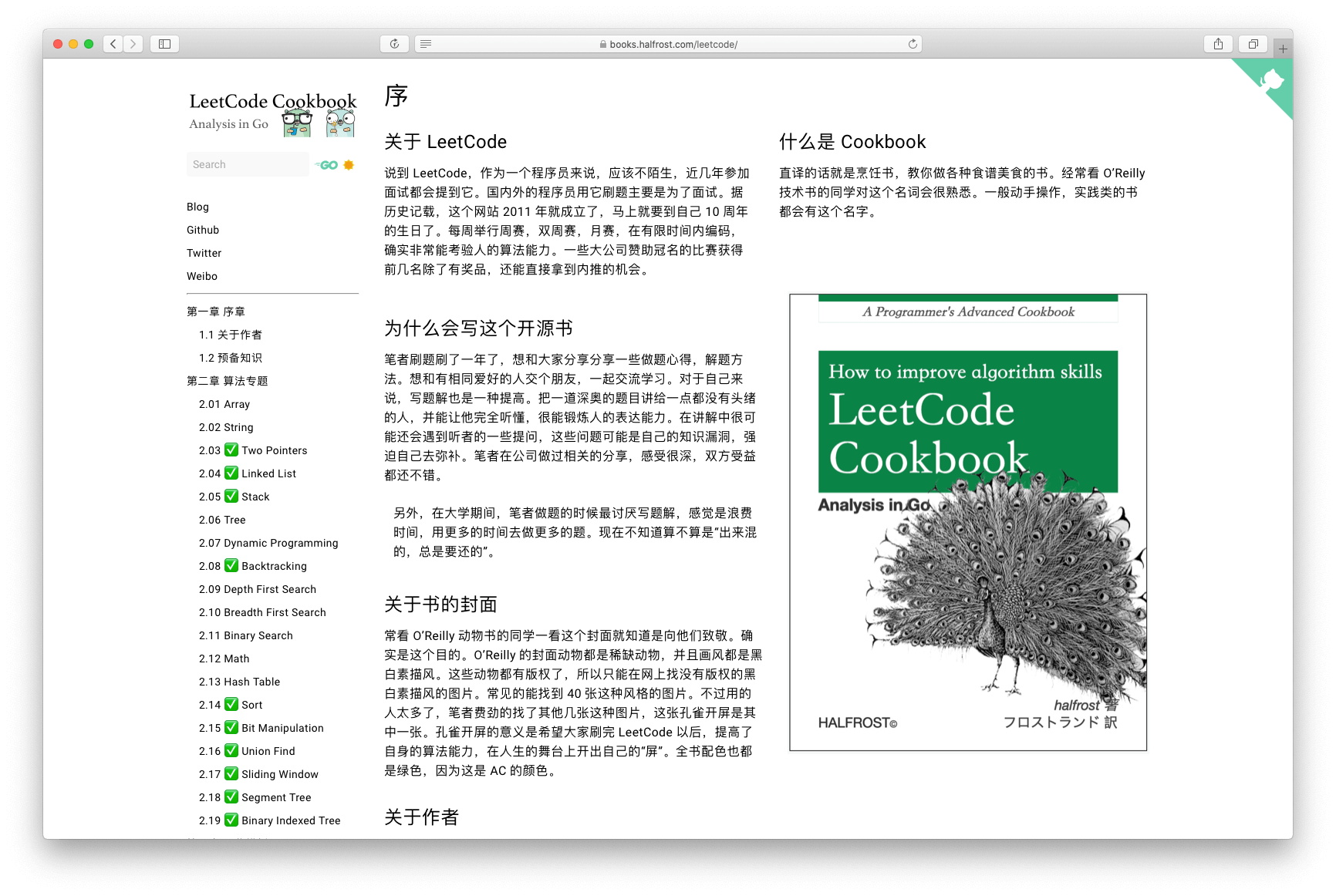Open the Safari share menu
1336x896 pixels.
coord(1218,44)
